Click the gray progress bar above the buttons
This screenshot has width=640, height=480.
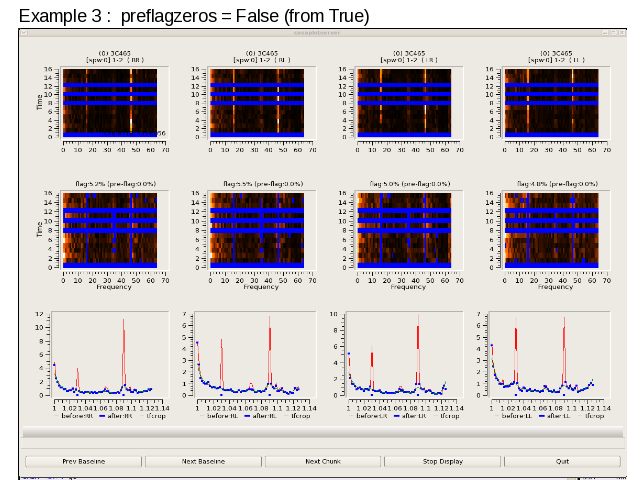tap(323, 432)
